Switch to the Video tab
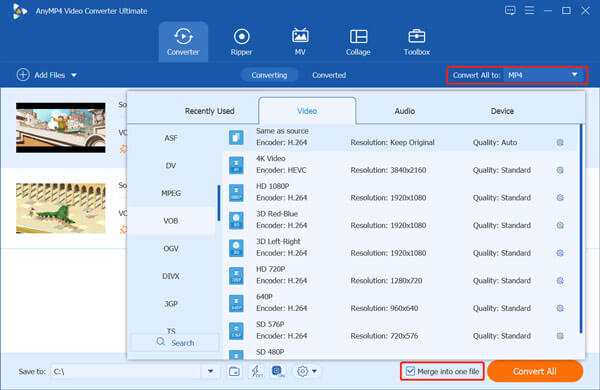Viewport: 600px width, 390px height. [307, 111]
